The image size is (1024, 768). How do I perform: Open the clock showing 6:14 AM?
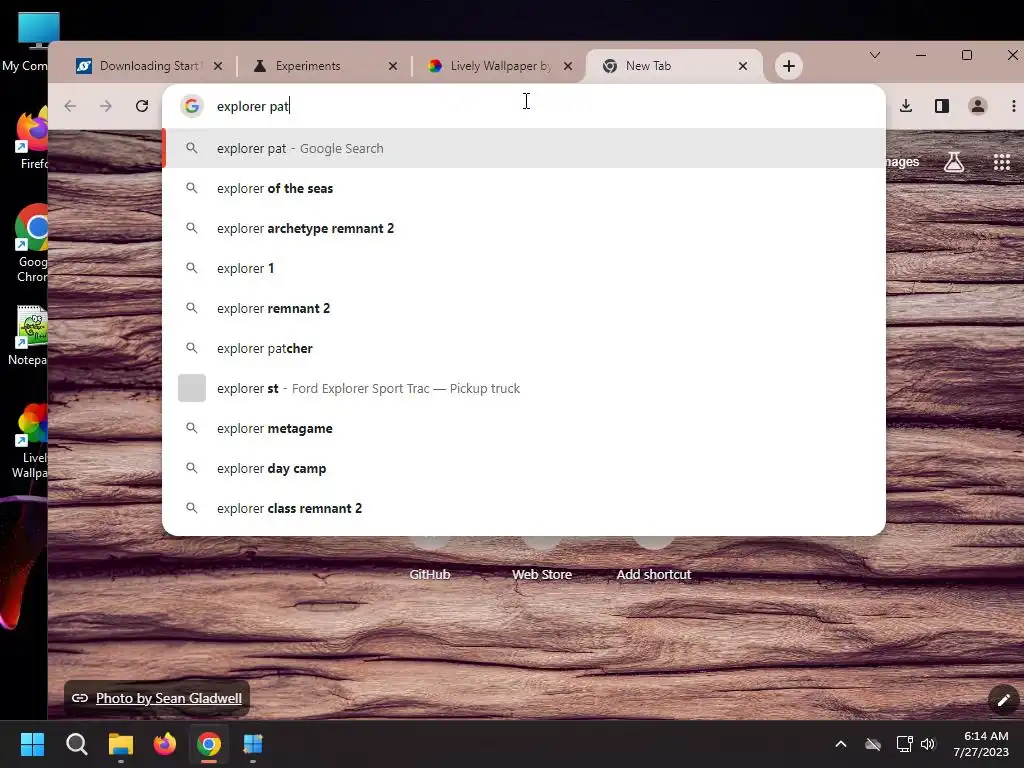[x=981, y=744]
